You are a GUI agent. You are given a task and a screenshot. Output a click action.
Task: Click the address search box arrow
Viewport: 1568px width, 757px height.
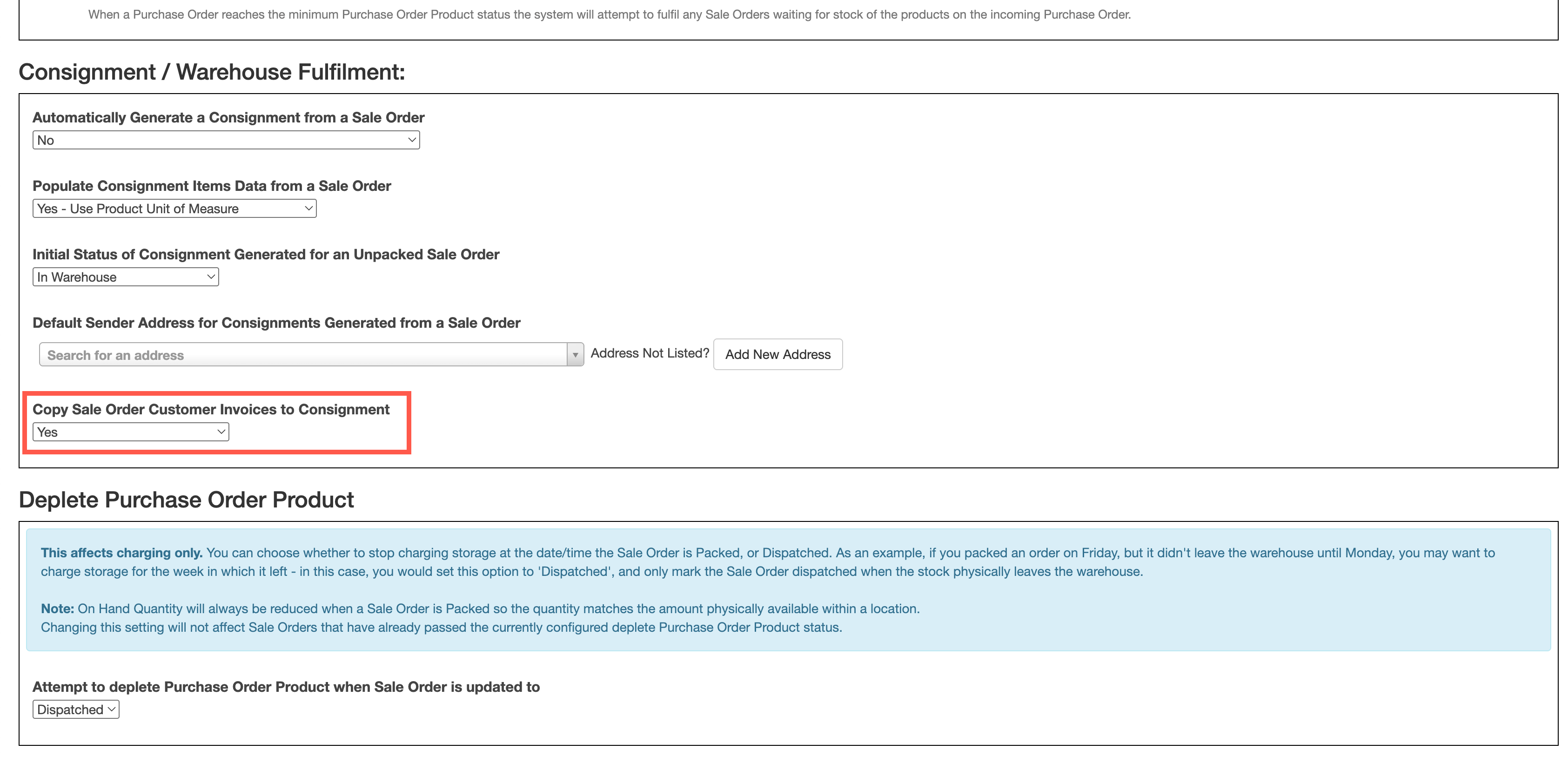point(575,355)
